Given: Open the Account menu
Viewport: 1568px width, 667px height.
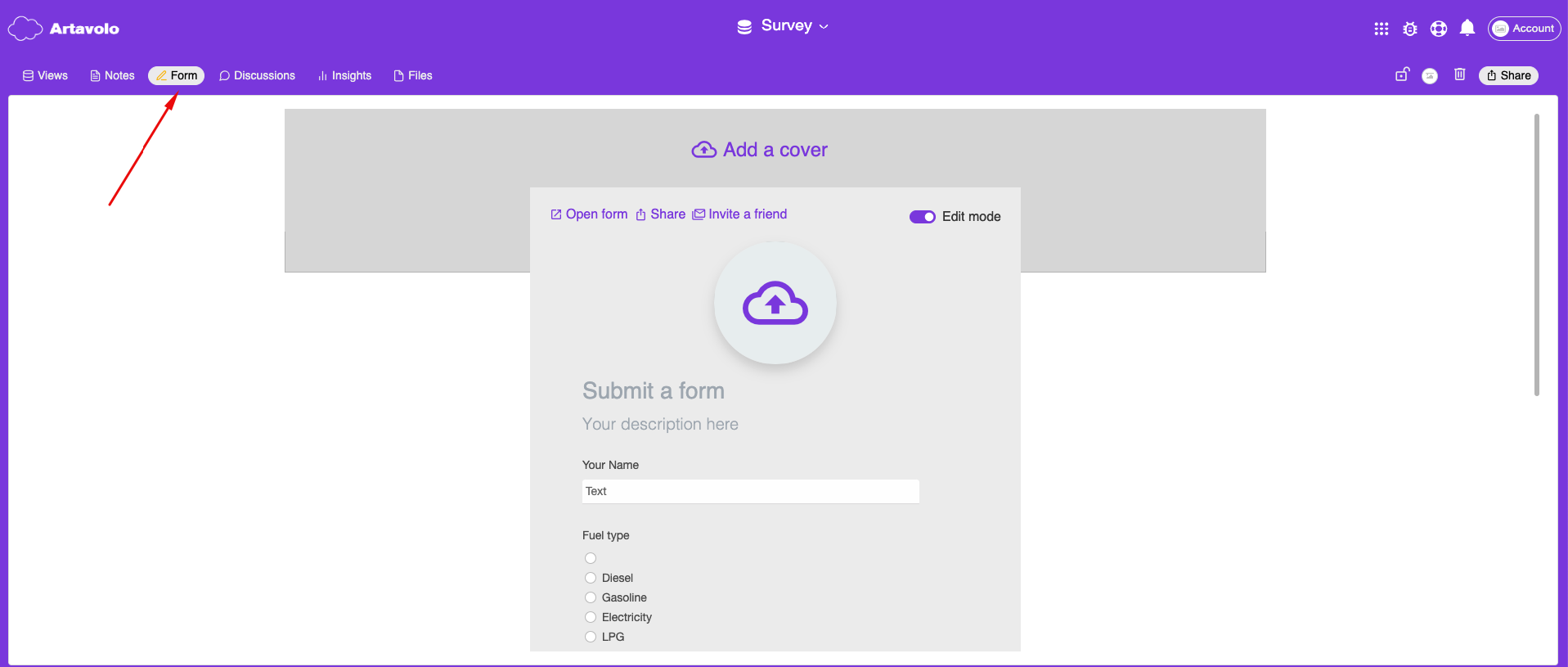Looking at the screenshot, I should (1525, 29).
